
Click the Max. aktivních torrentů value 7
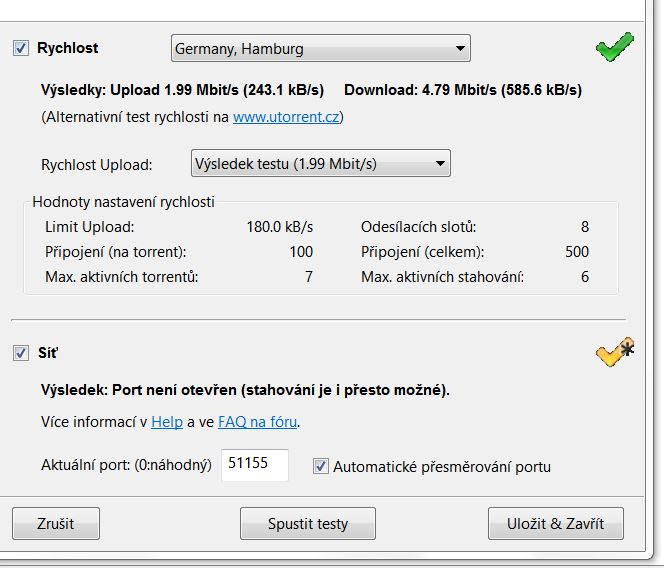308,277
